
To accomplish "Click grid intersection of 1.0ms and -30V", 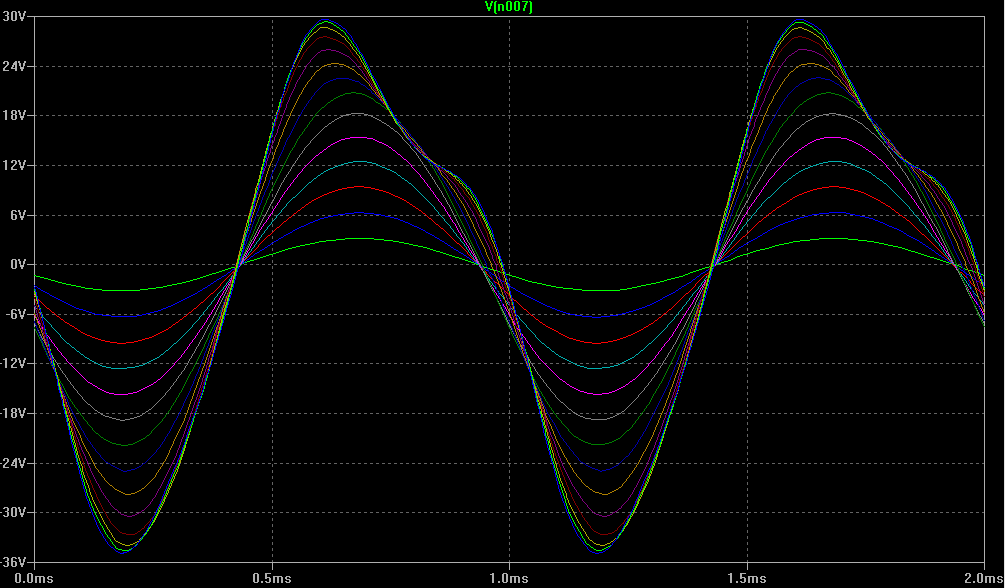I will 509,512.
